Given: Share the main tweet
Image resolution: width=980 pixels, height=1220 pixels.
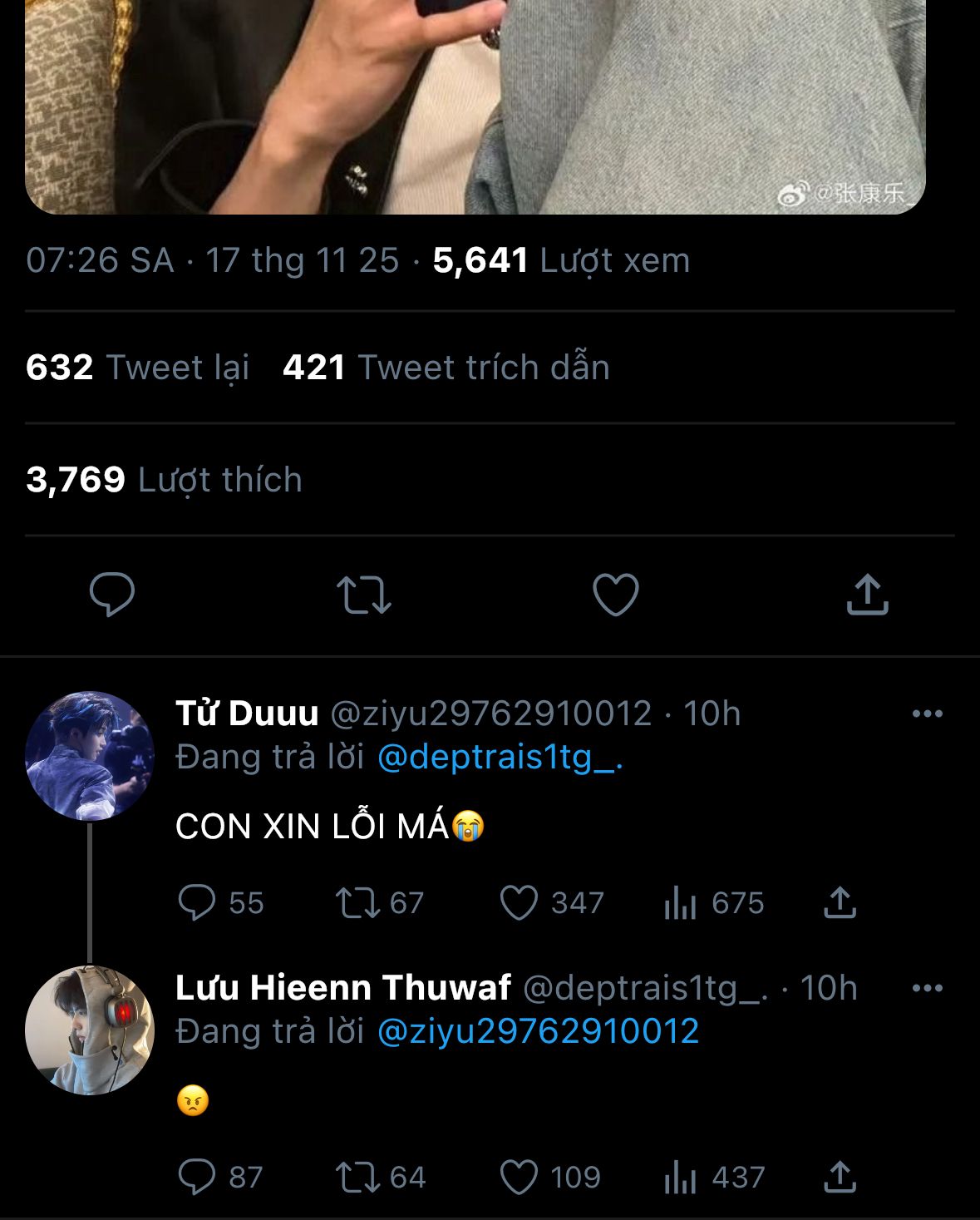Looking at the screenshot, I should (867, 595).
